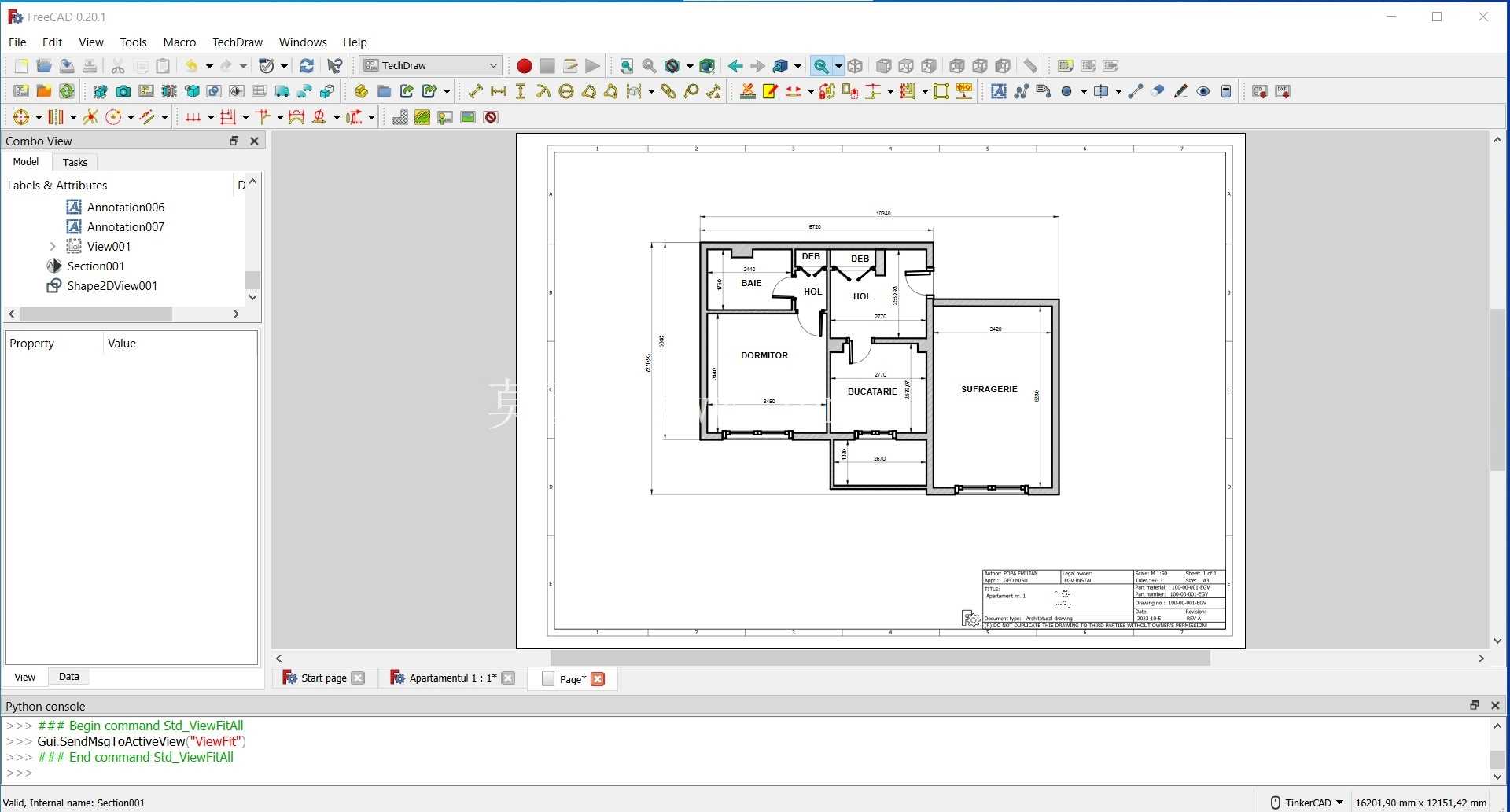Image resolution: width=1510 pixels, height=812 pixels.
Task: Click the drawing area horizontal scrollbar
Action: [879, 658]
